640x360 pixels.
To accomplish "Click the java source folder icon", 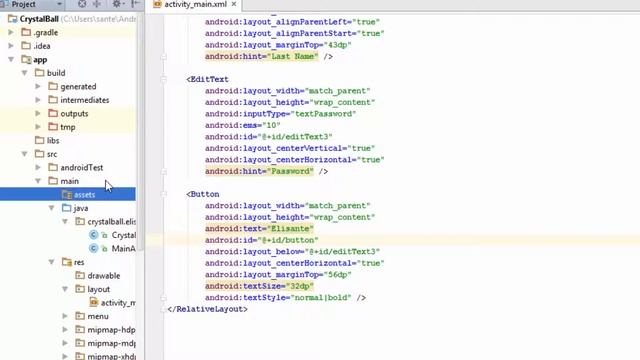I will [x=67, y=208].
